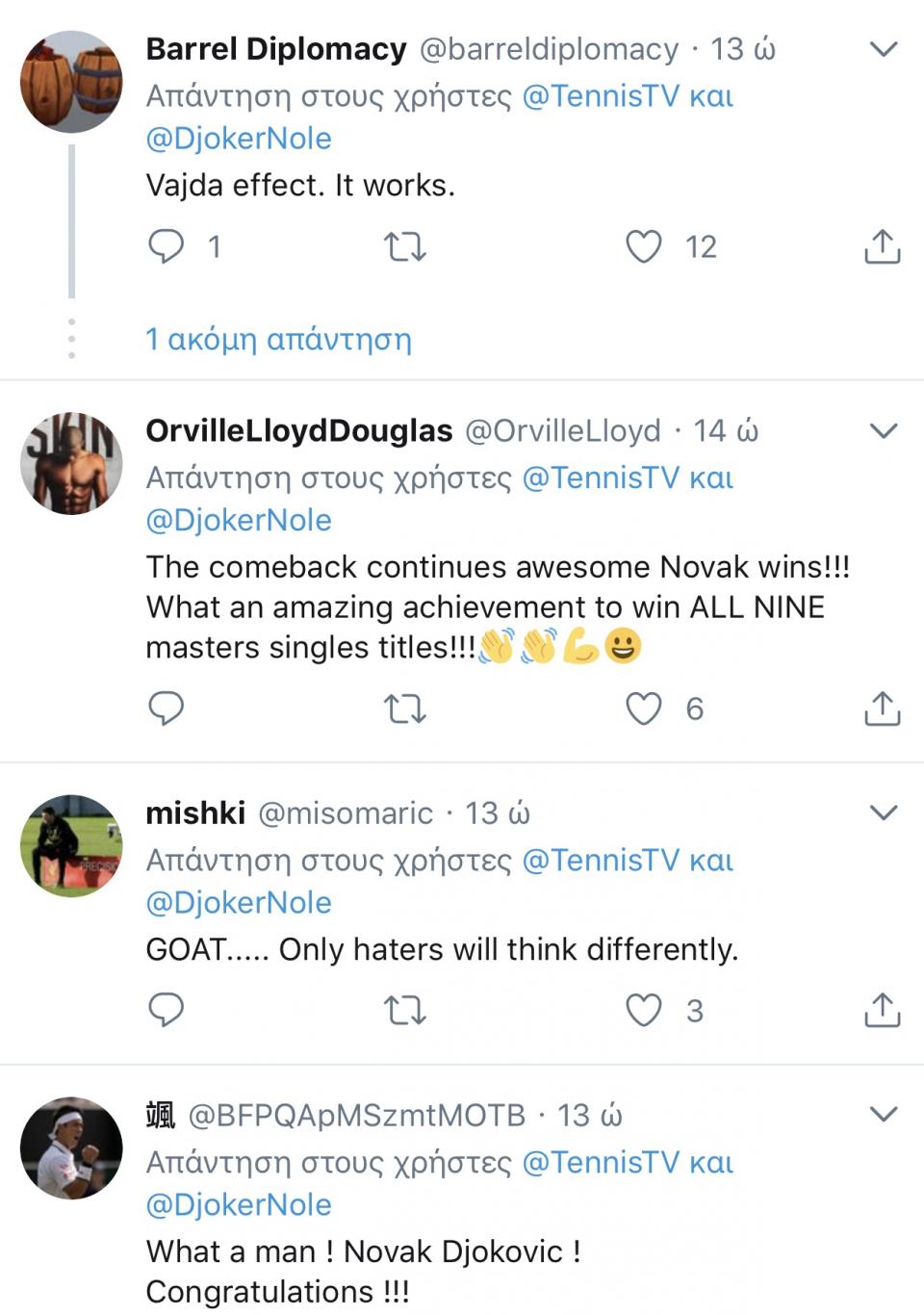Share Barrel Diplomacy's tweet
This screenshot has height=1315, width=924.
[882, 246]
